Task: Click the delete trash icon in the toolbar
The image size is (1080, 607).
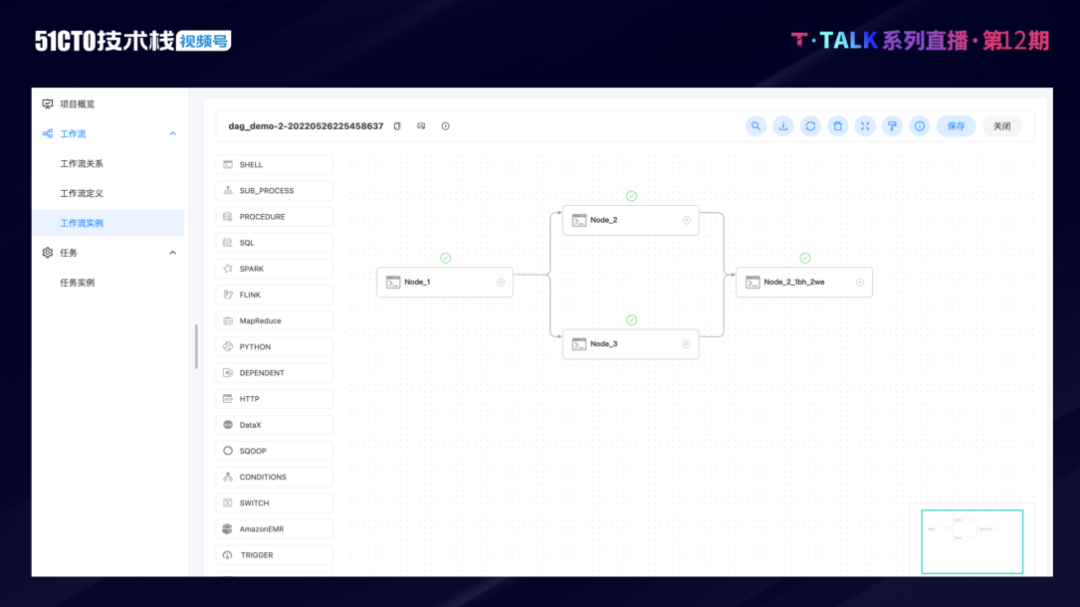Action: (838, 126)
